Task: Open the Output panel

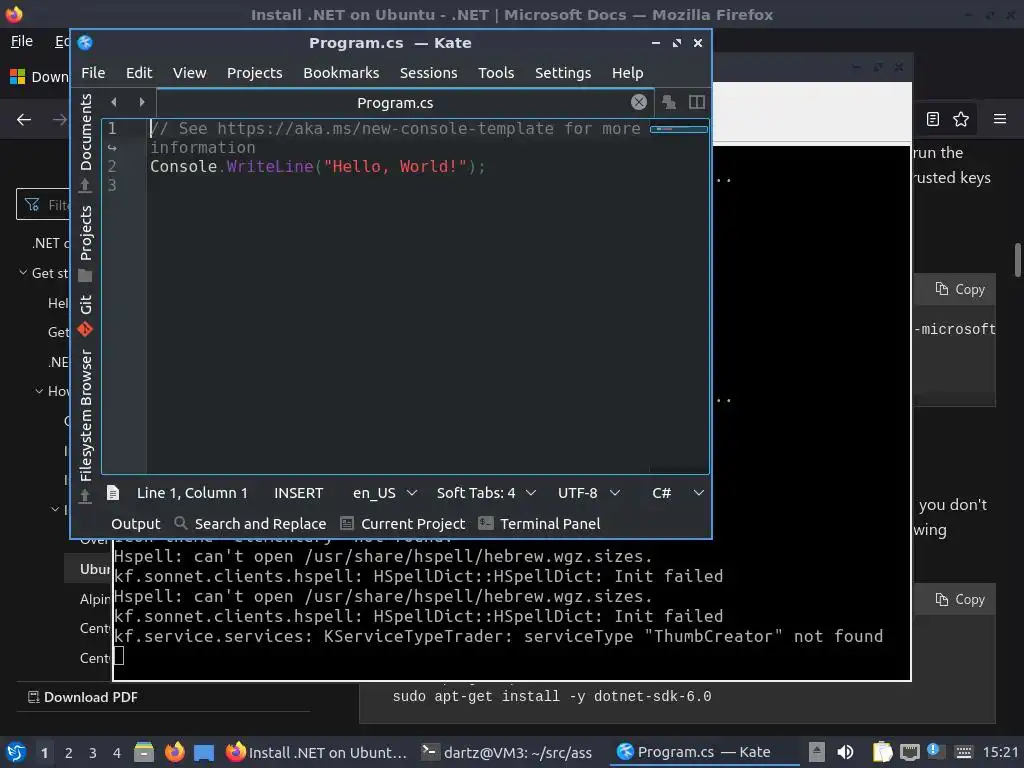Action: [x=135, y=524]
